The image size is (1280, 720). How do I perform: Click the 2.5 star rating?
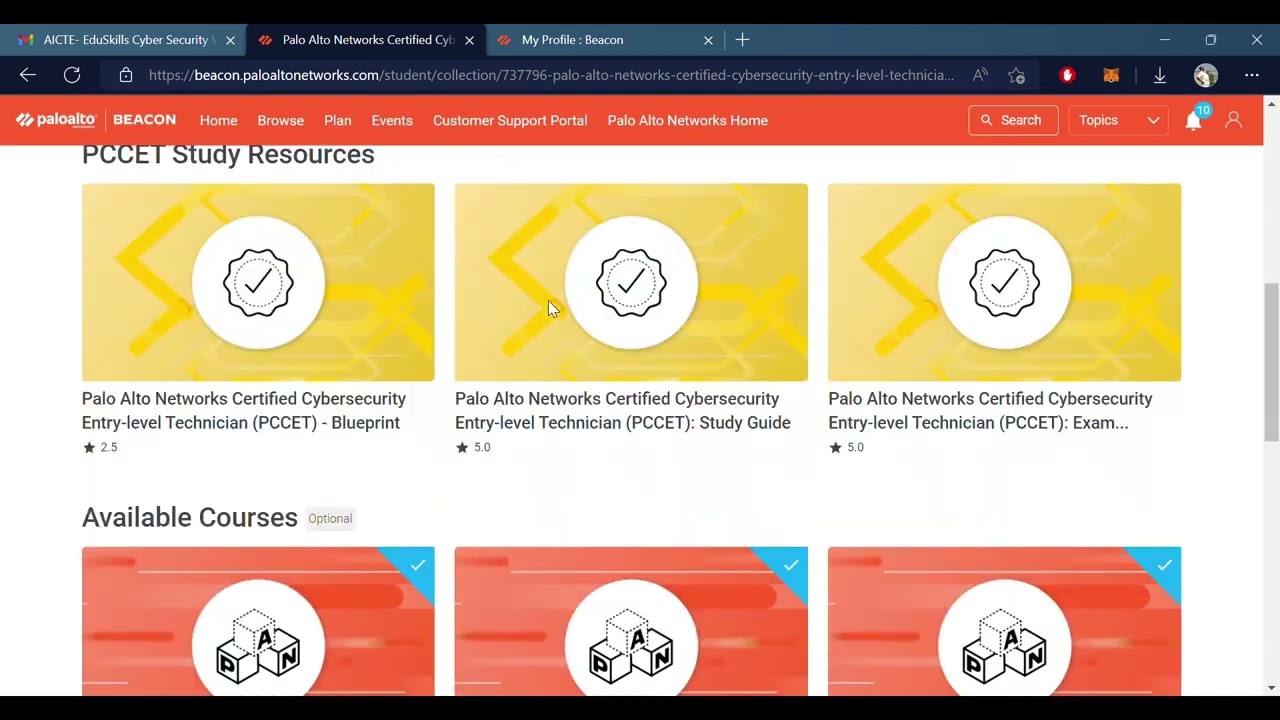coord(100,447)
